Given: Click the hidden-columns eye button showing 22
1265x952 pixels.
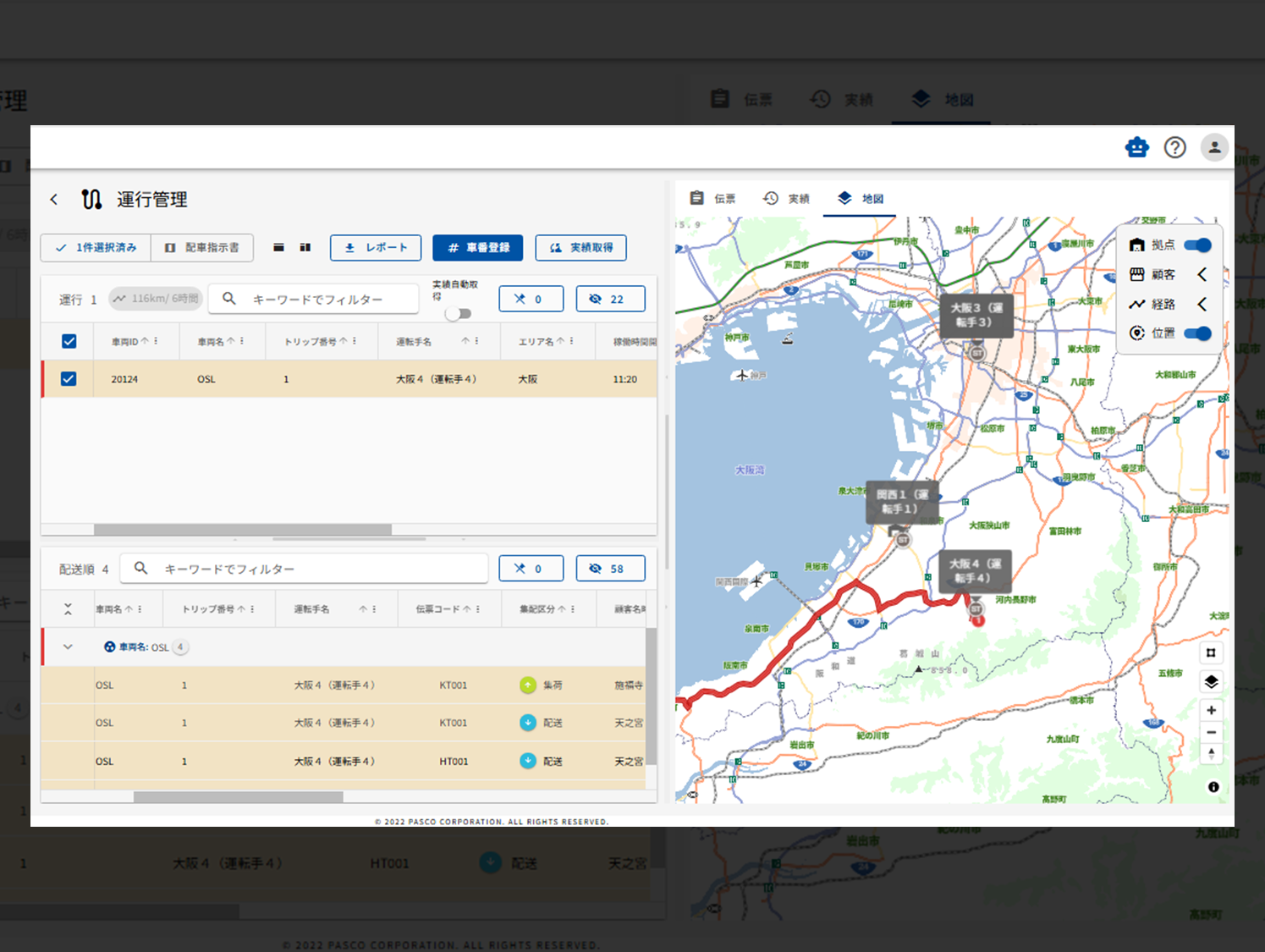Looking at the screenshot, I should tap(611, 299).
